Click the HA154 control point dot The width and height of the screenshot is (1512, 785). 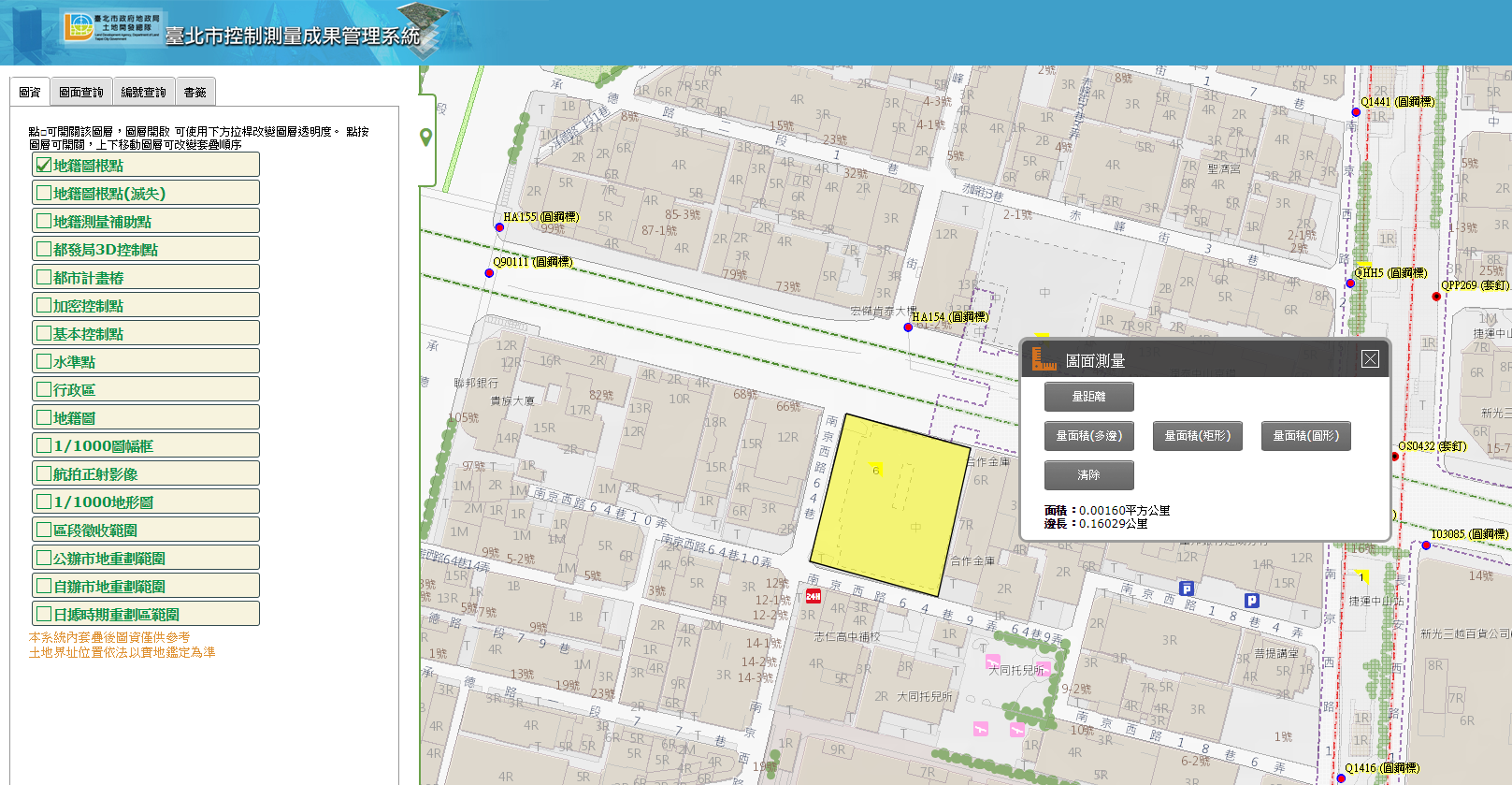tap(908, 327)
